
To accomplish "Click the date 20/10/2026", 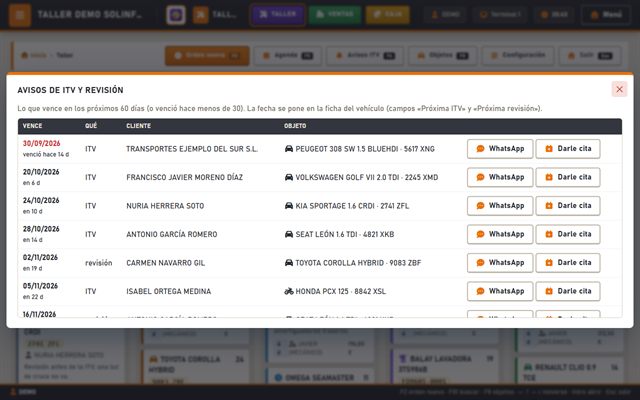I will coord(41,172).
